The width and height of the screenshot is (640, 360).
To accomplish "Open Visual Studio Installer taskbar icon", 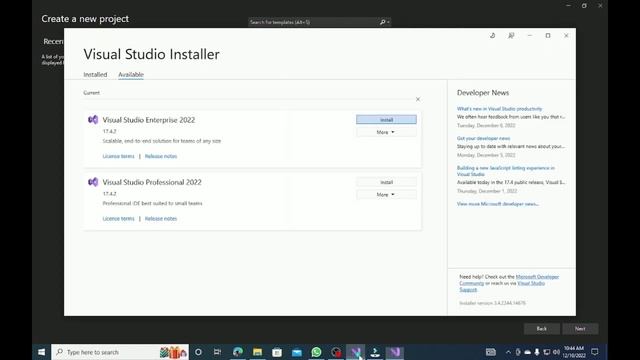I will [375, 352].
